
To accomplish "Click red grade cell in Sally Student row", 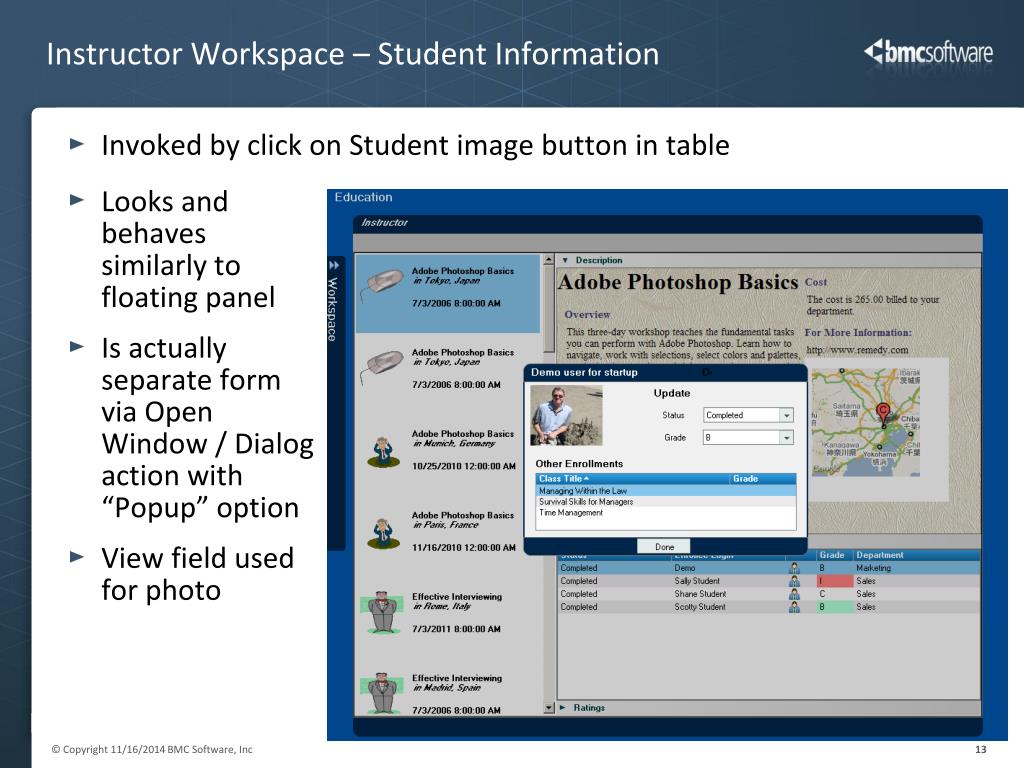I will click(835, 581).
